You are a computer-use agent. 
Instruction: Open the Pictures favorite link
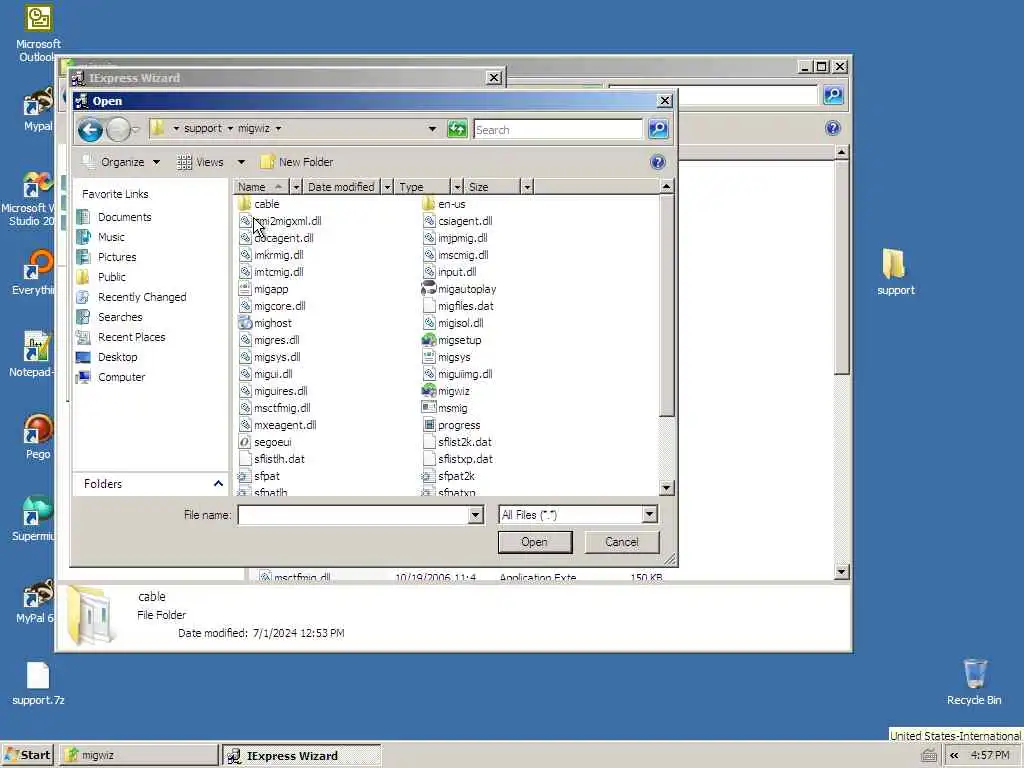pyautogui.click(x=106, y=257)
